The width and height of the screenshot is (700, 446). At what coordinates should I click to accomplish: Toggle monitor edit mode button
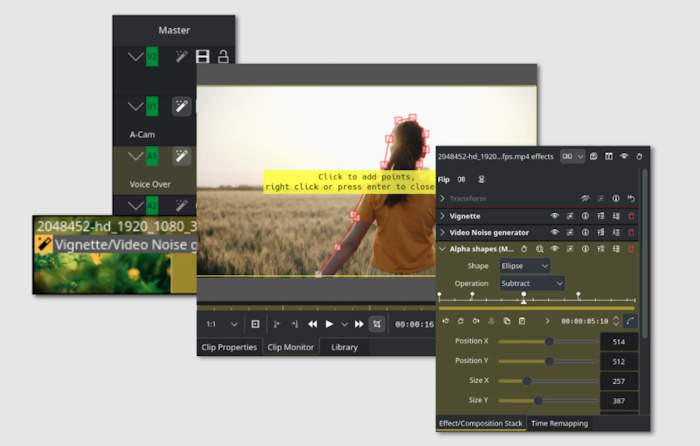click(377, 324)
